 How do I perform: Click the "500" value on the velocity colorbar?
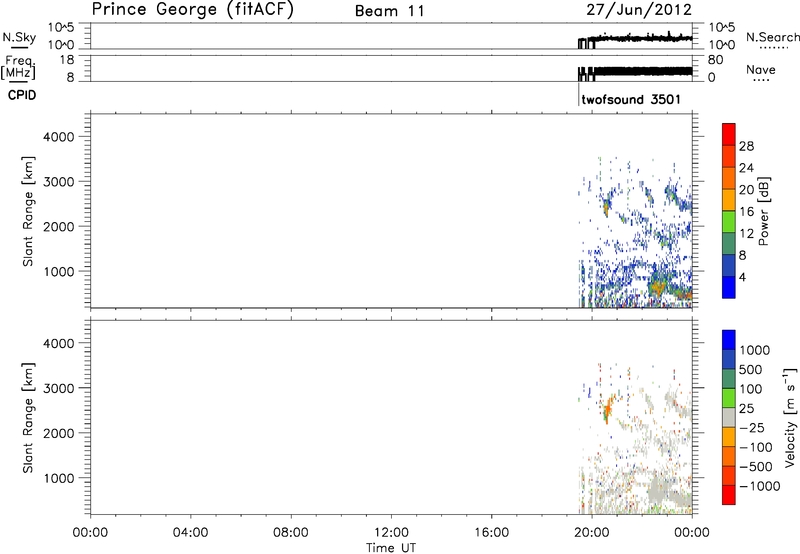pyautogui.click(x=751, y=370)
